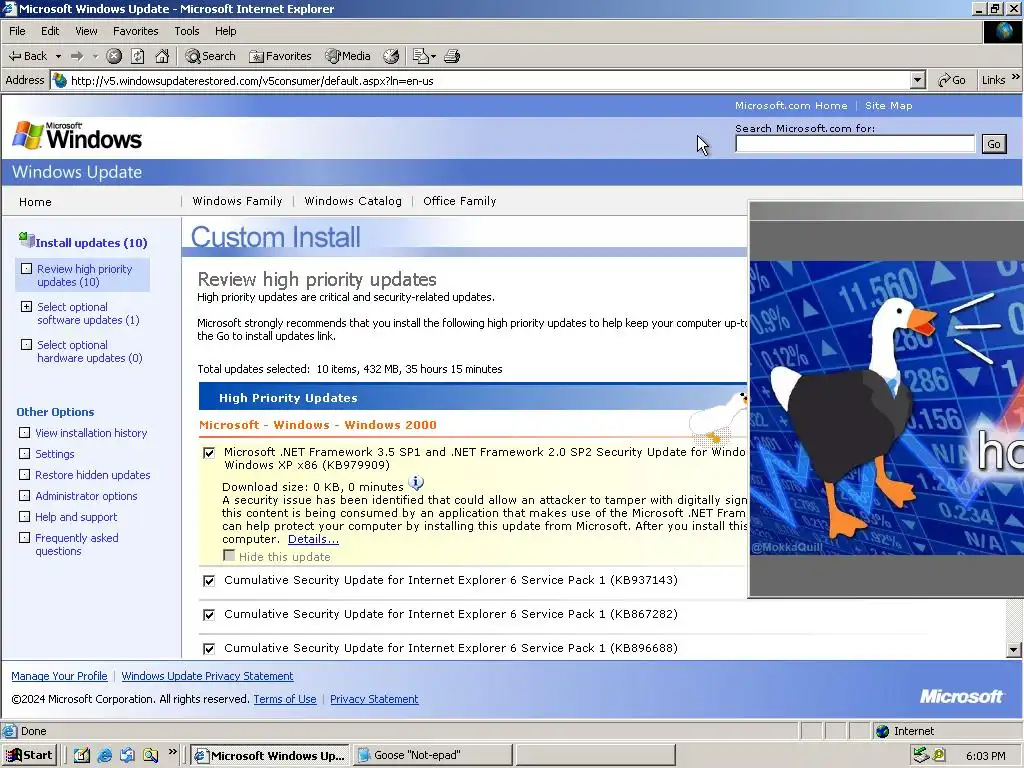This screenshot has height=768, width=1024.
Task: Expand the Quick Launch overflow chevron
Action: click(x=173, y=752)
